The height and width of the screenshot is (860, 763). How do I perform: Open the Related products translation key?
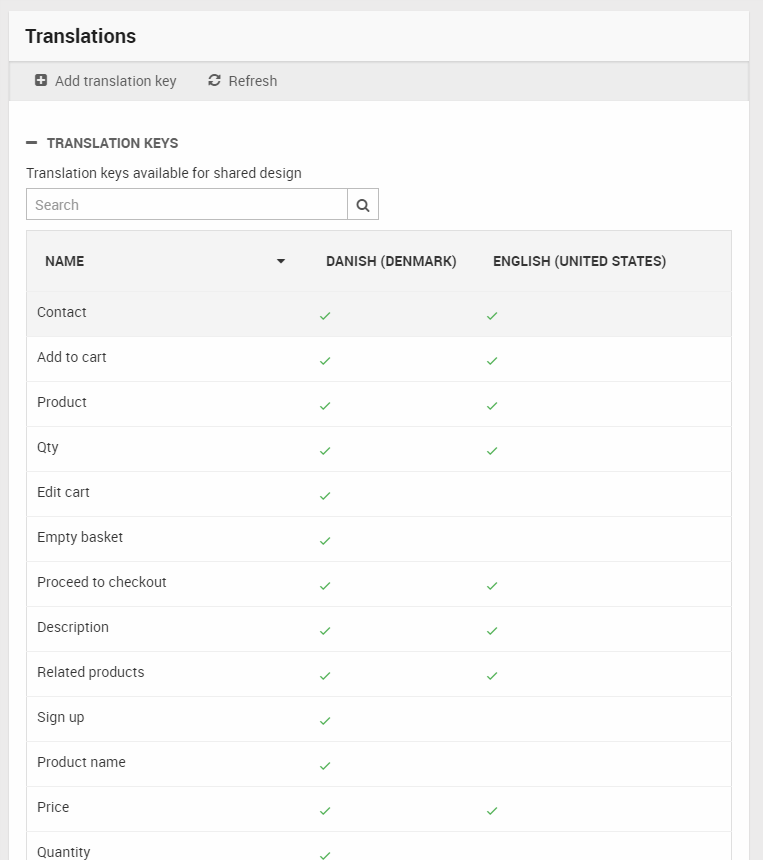click(x=91, y=672)
